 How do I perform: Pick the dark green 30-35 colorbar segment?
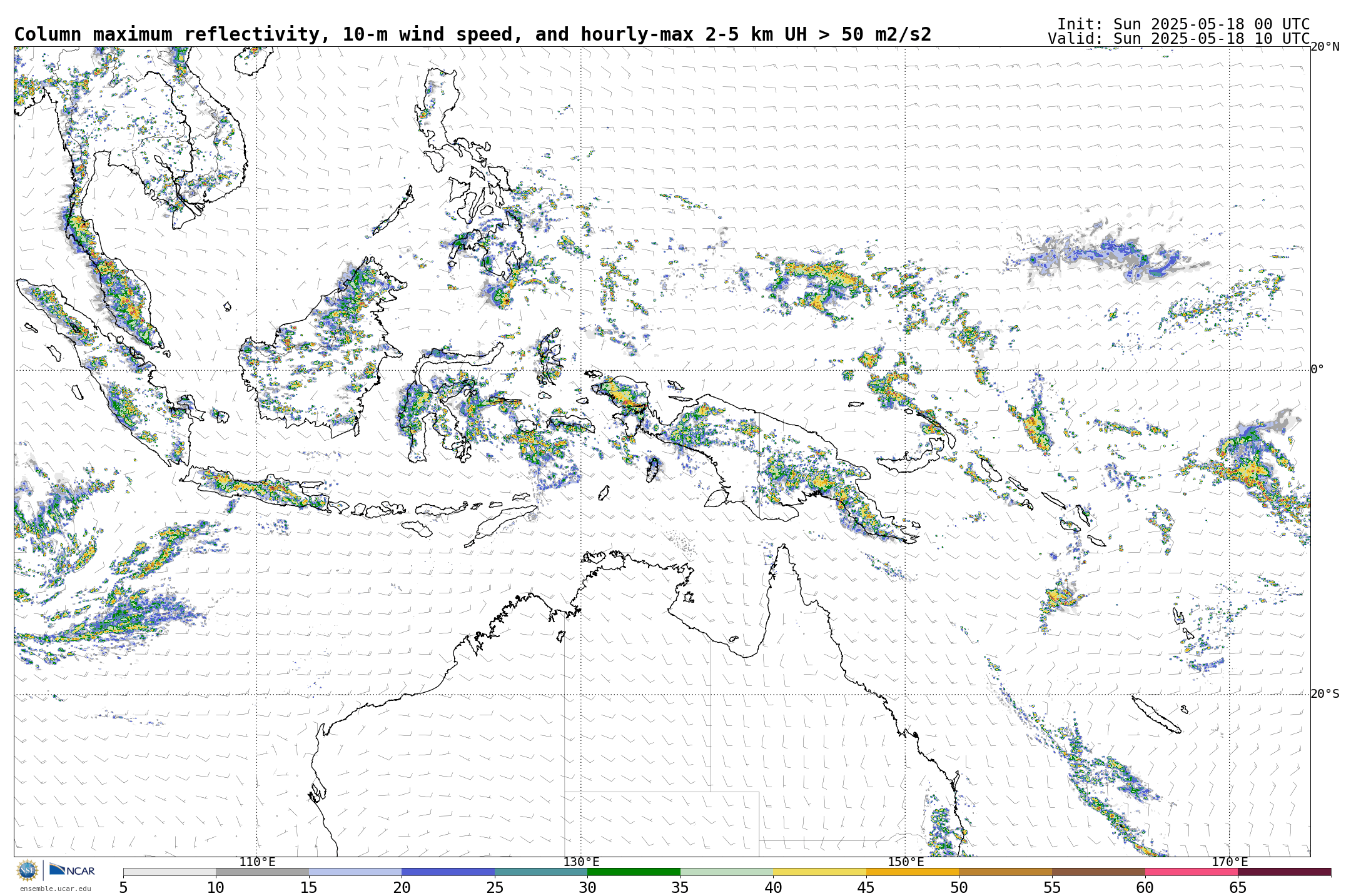point(634,872)
